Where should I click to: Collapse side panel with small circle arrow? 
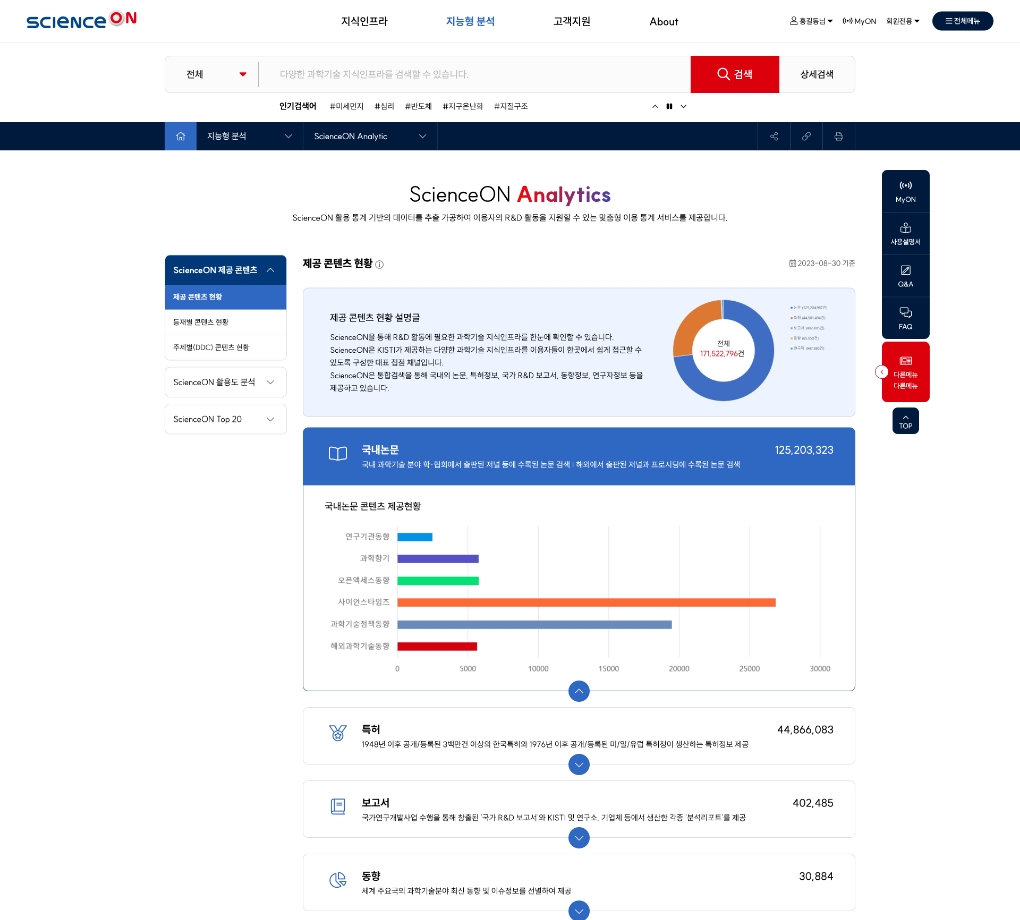tap(881, 372)
